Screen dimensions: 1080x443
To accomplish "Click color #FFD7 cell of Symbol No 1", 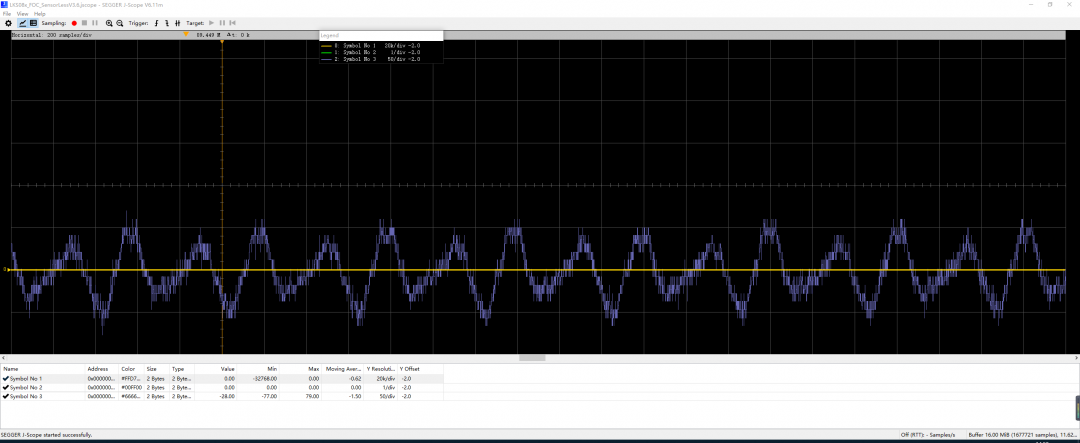I will pyautogui.click(x=131, y=379).
